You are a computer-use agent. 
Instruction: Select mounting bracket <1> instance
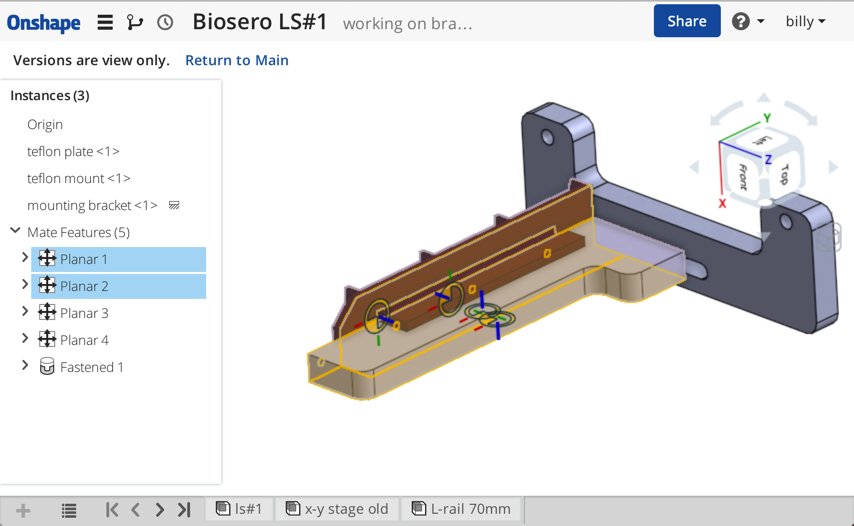click(x=92, y=205)
